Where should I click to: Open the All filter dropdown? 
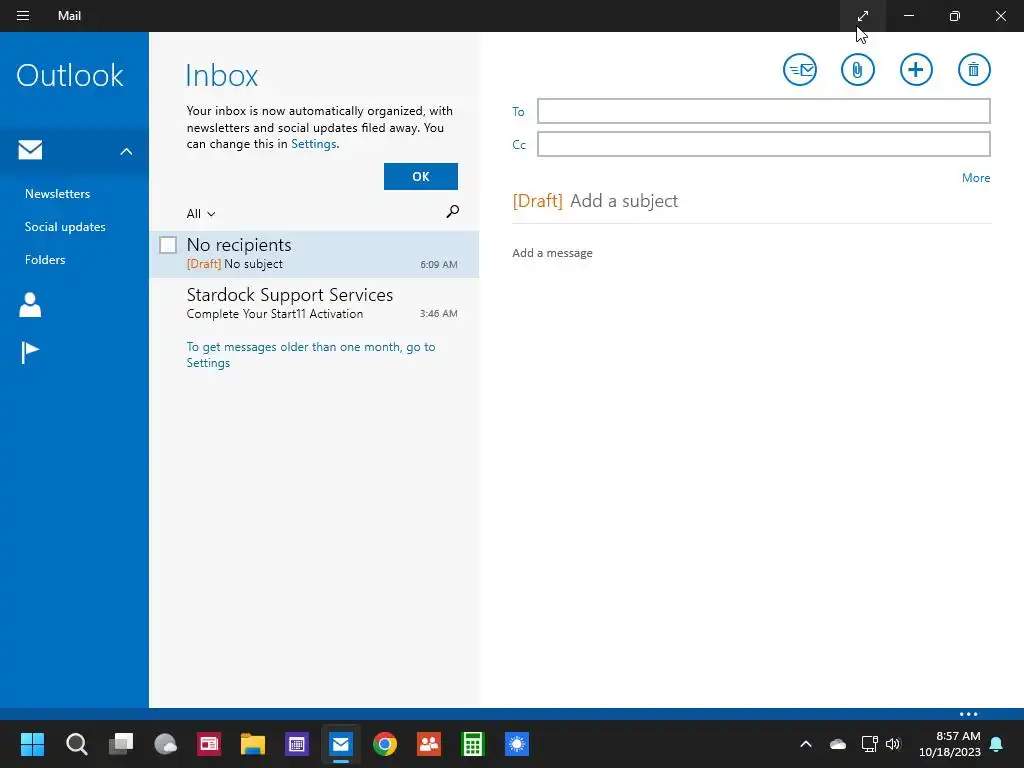click(200, 214)
